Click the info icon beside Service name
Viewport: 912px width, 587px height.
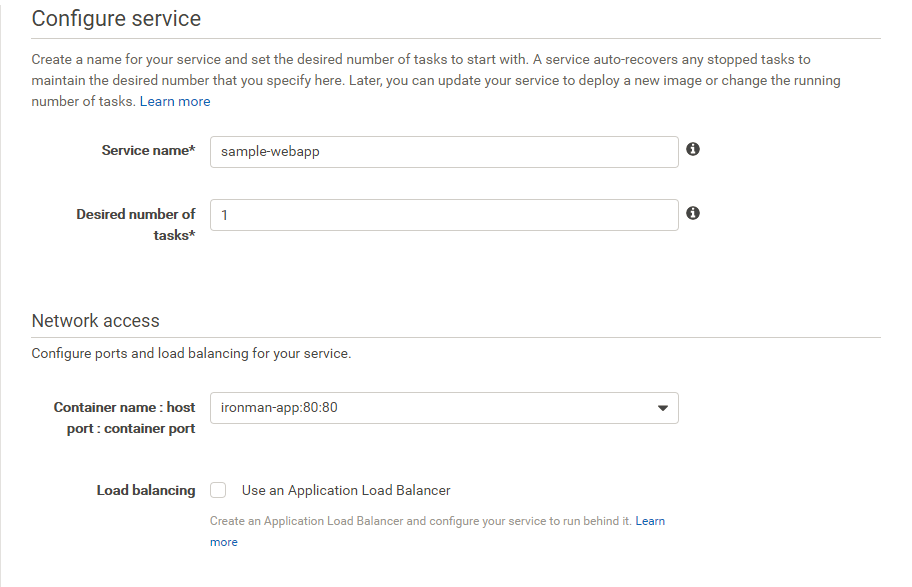[693, 149]
